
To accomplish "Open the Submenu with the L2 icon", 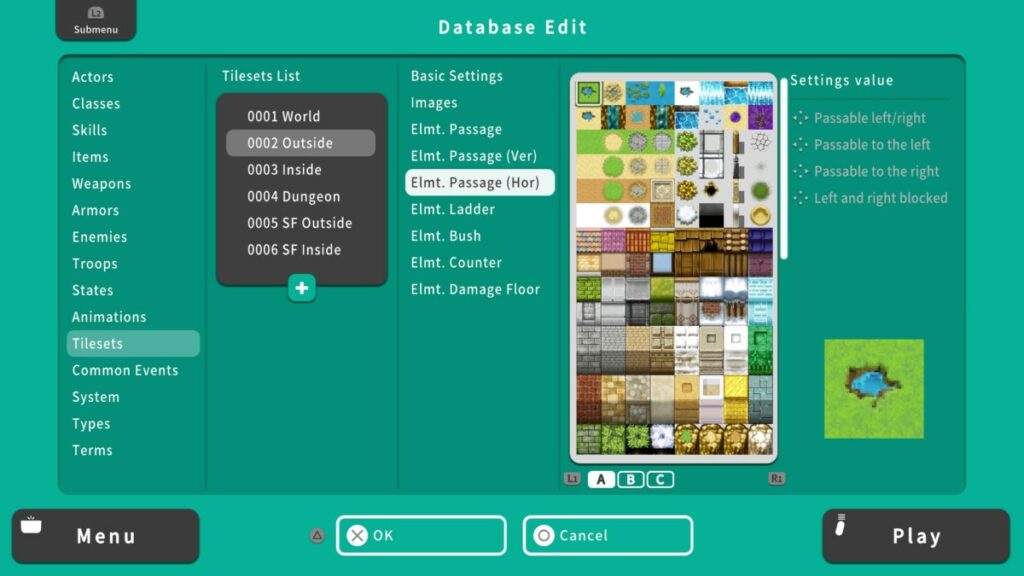I will (96, 20).
